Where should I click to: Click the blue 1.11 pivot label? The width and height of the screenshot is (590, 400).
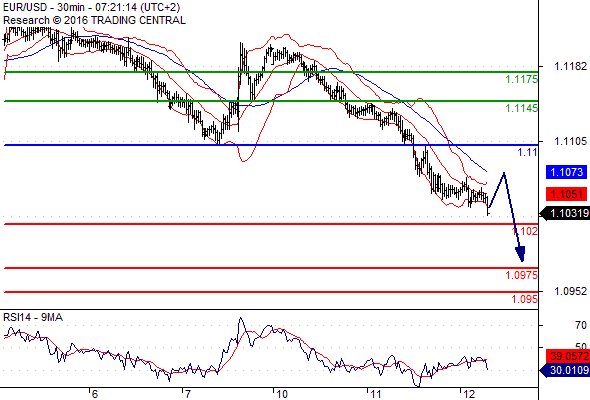527,152
